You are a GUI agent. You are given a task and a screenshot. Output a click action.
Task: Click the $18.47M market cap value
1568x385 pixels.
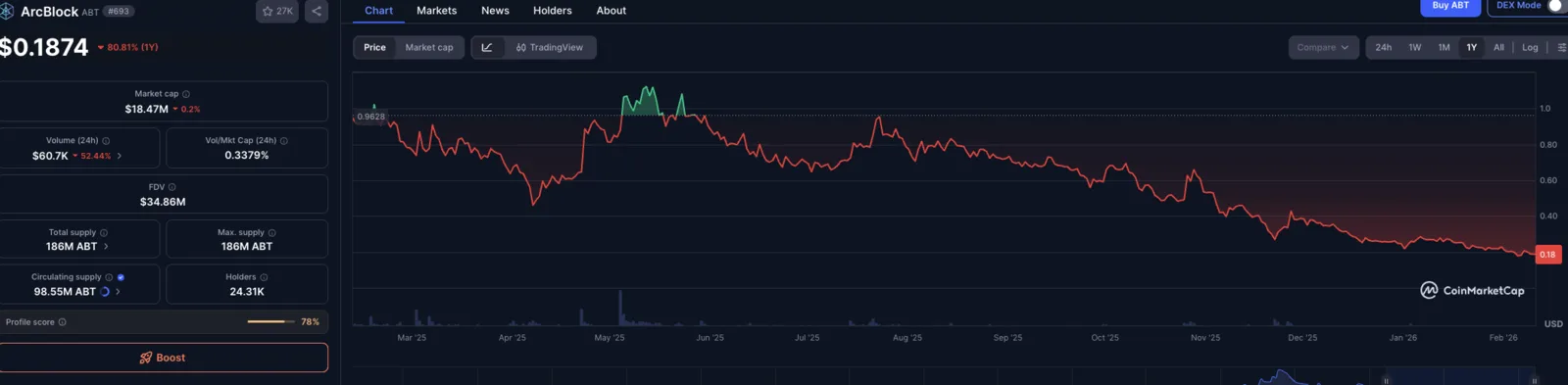146,110
